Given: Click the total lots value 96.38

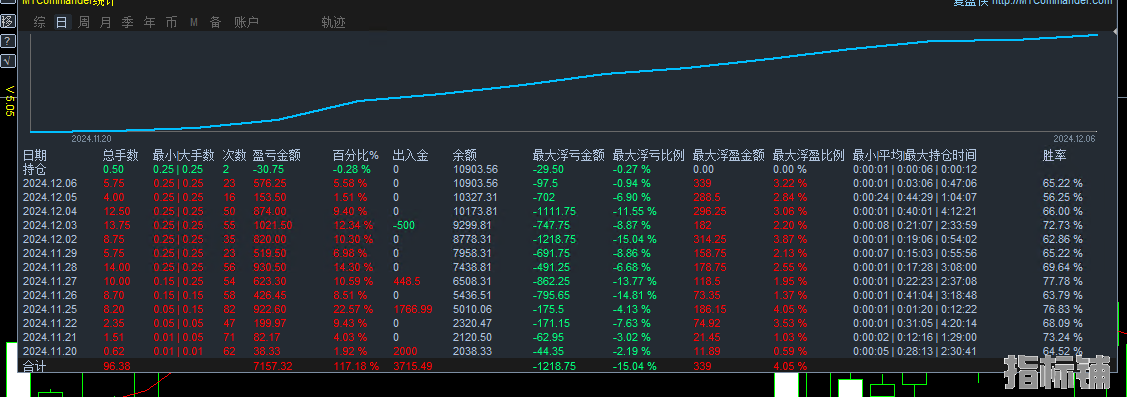Looking at the screenshot, I should pos(118,365).
